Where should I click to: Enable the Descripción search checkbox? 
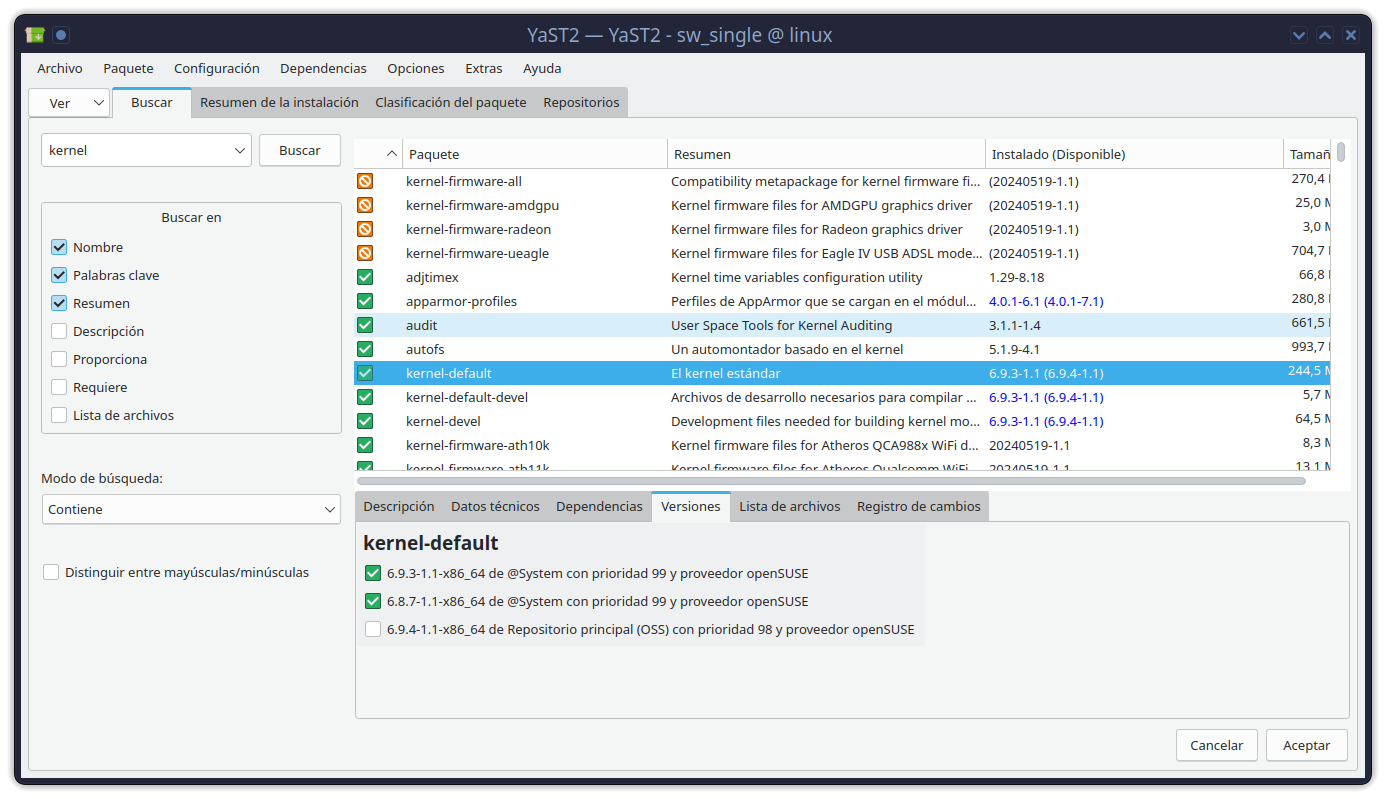point(59,331)
